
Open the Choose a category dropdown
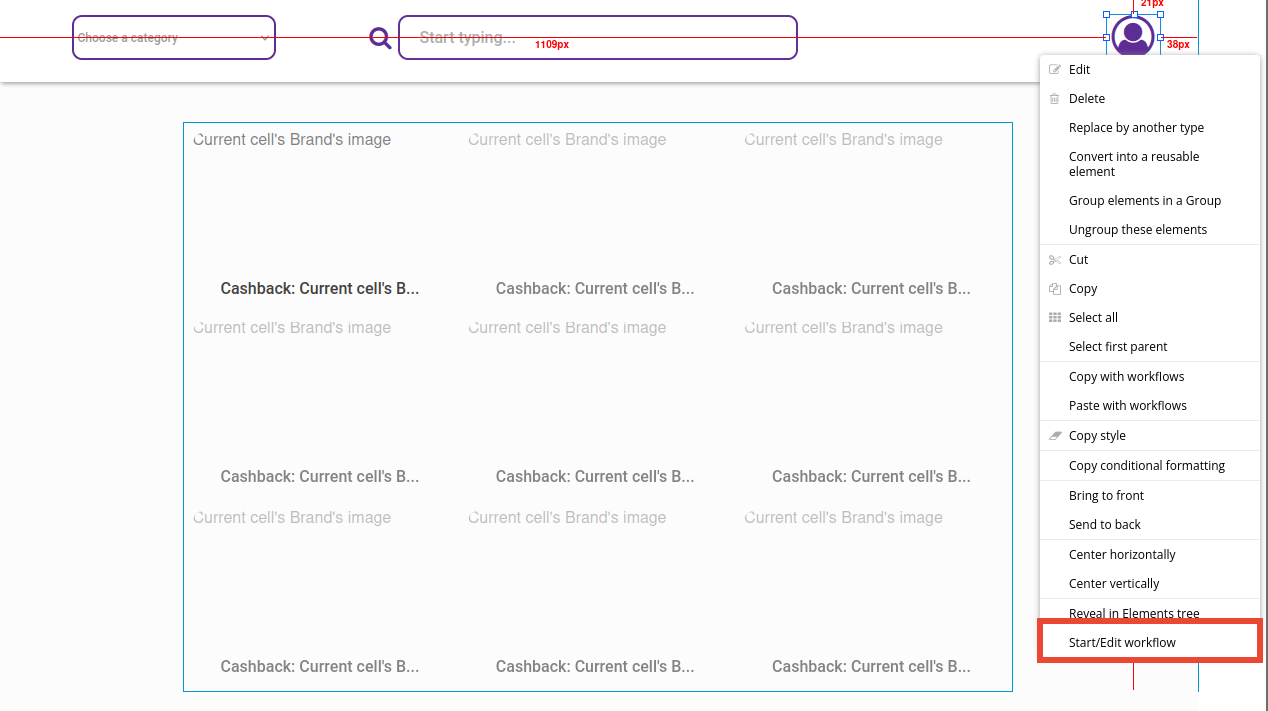(x=173, y=37)
